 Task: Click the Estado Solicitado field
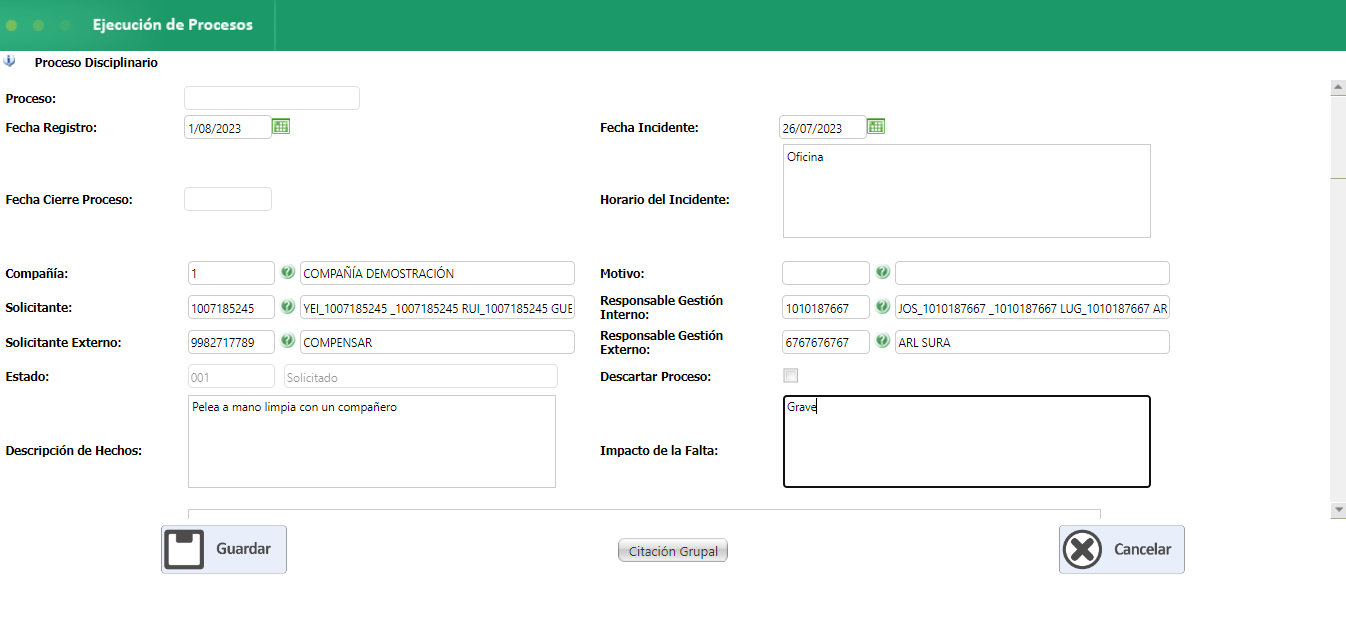click(x=421, y=376)
